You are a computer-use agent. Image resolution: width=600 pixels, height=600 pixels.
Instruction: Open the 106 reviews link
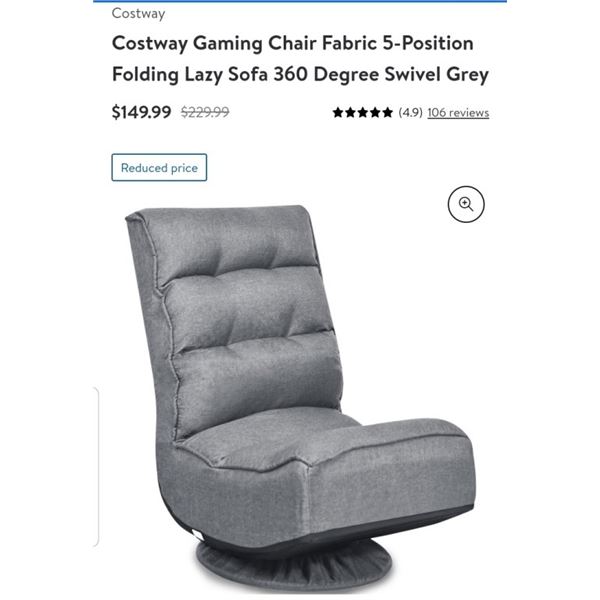pyautogui.click(x=458, y=113)
